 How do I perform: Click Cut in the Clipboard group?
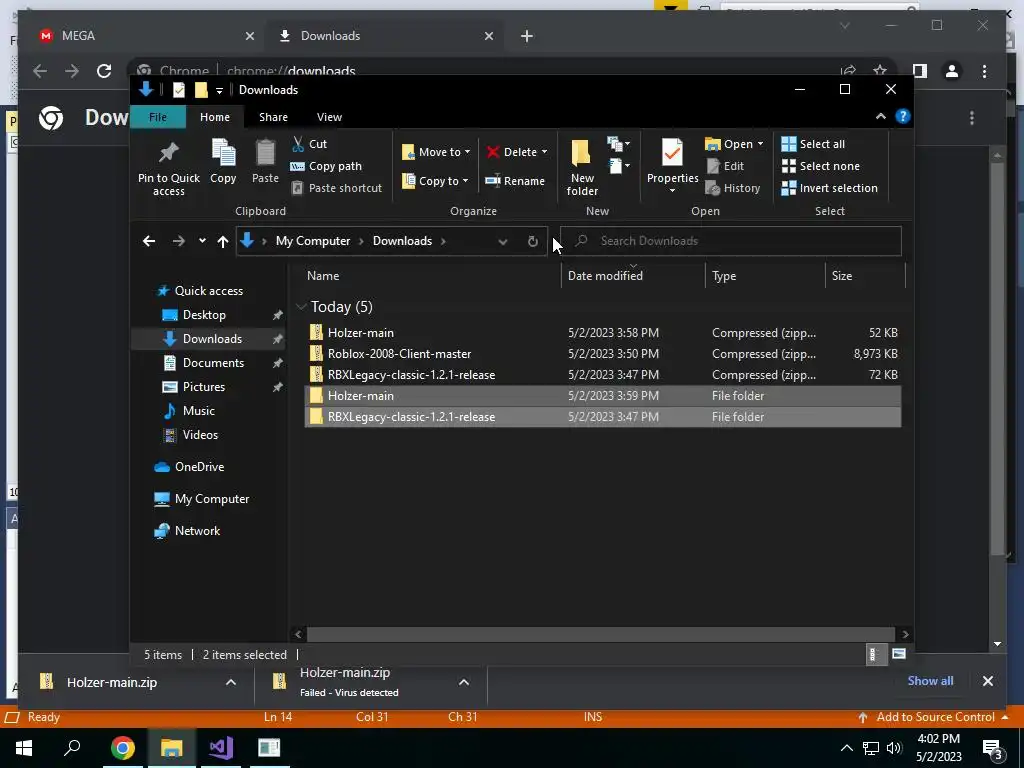(x=310, y=144)
